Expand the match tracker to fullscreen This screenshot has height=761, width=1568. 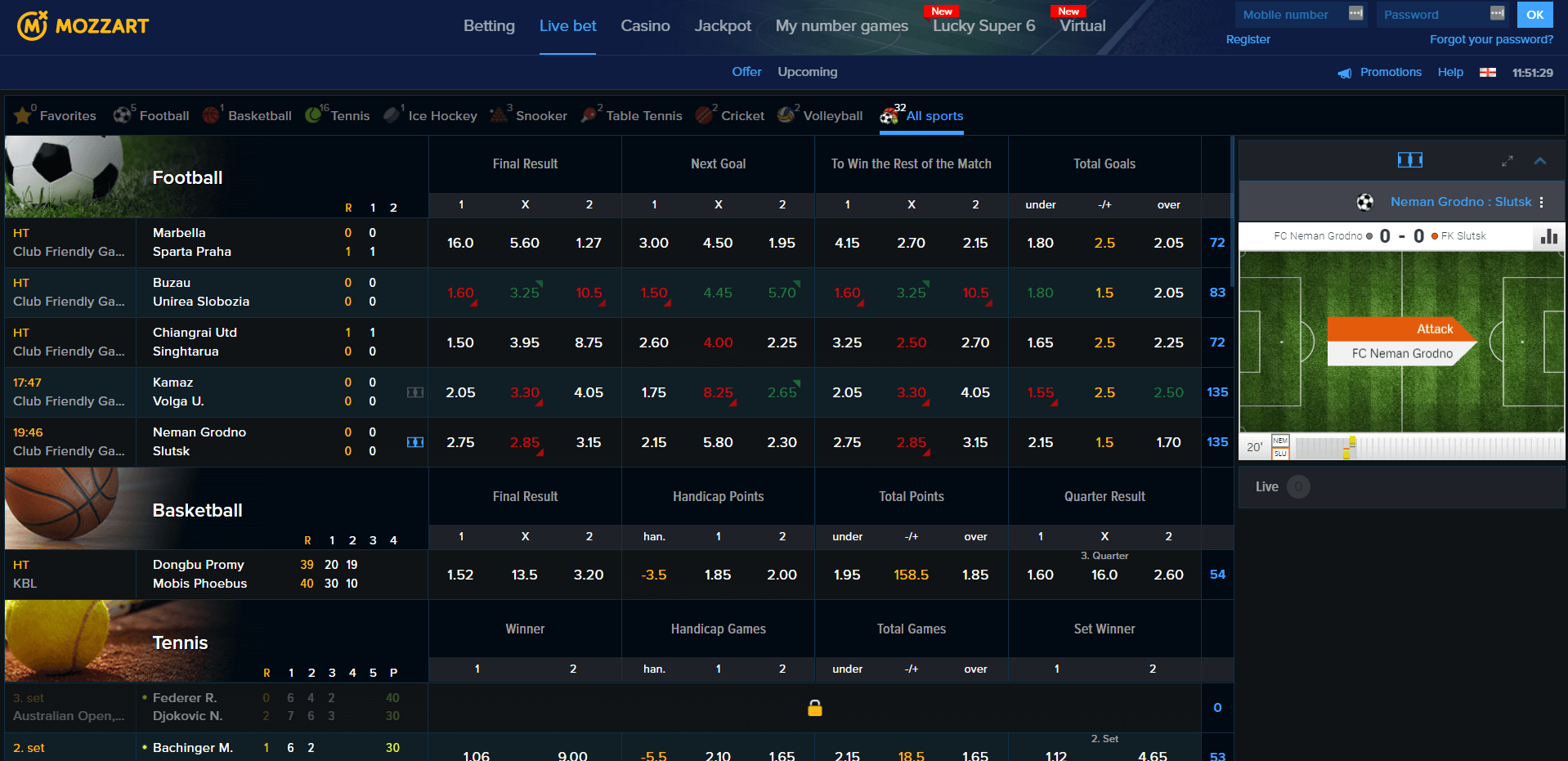click(x=1508, y=161)
